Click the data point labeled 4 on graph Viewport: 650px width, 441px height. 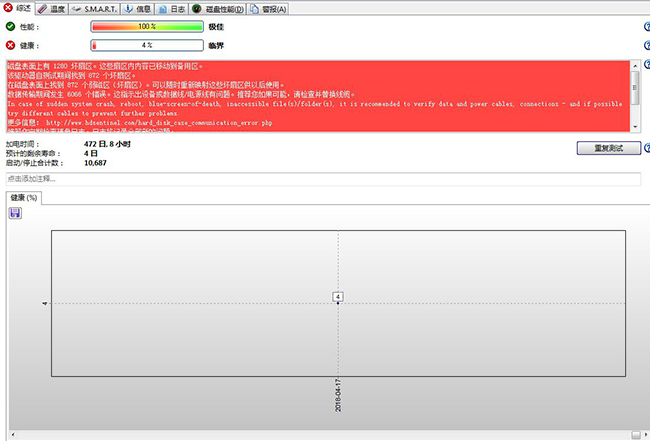tap(338, 297)
